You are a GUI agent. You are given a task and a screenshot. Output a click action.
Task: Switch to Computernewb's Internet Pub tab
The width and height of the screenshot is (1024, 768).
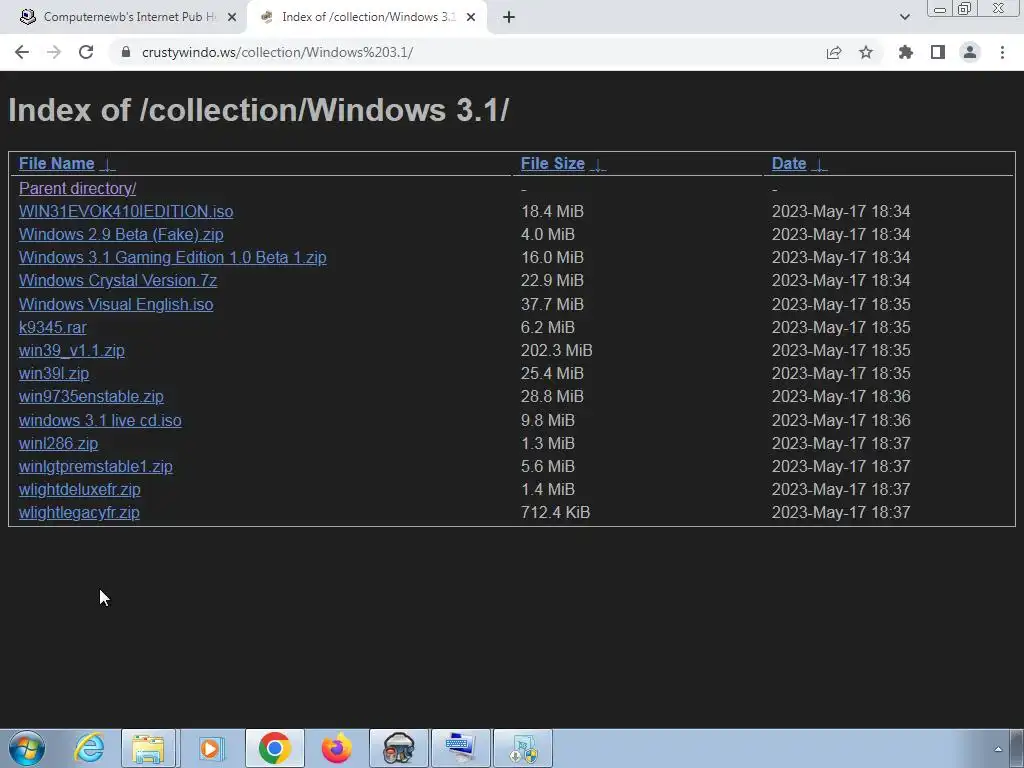(x=124, y=17)
